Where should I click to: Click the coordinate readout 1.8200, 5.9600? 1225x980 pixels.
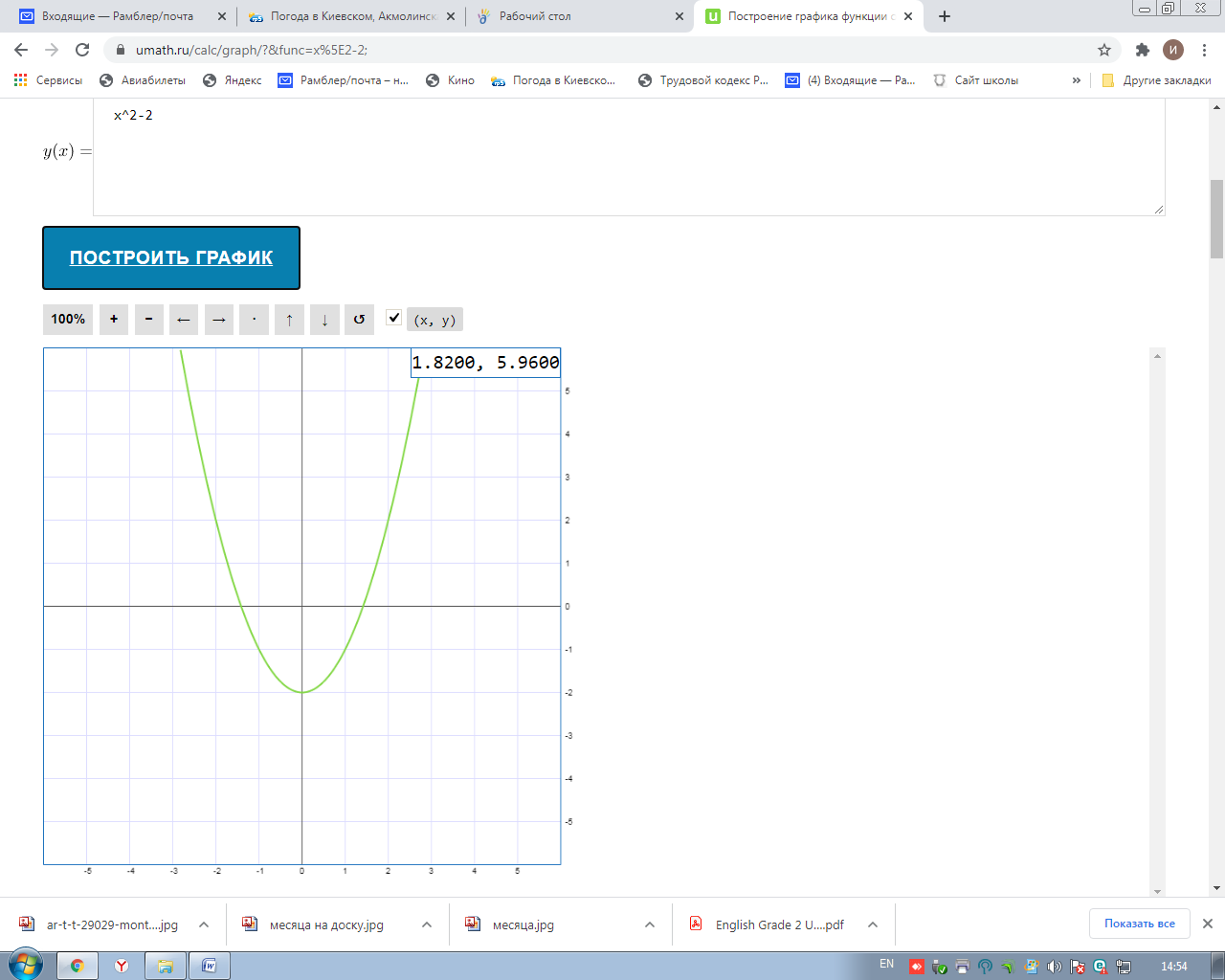[x=486, y=363]
